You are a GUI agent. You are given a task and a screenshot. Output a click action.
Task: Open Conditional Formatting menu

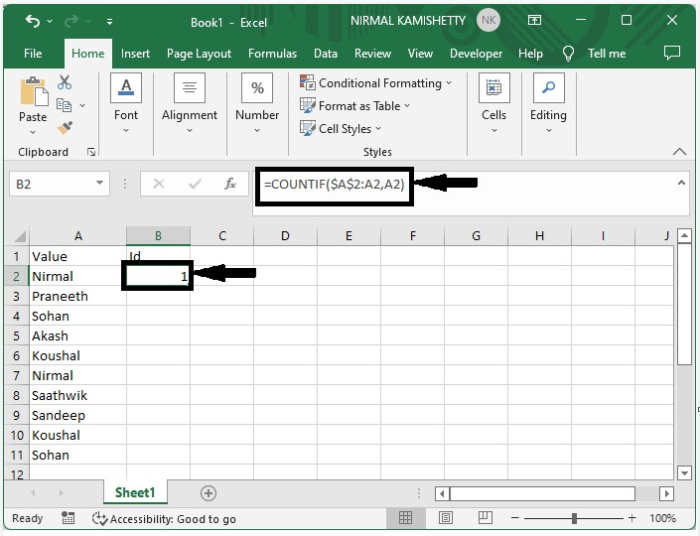pyautogui.click(x=376, y=83)
